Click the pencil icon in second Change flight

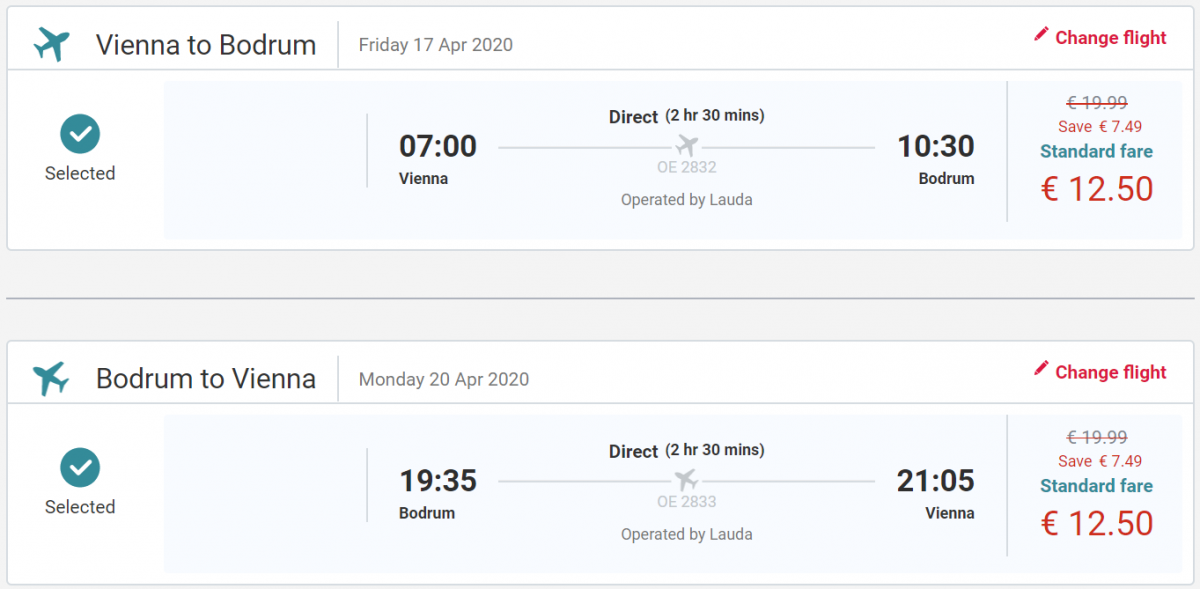[x=1041, y=370]
